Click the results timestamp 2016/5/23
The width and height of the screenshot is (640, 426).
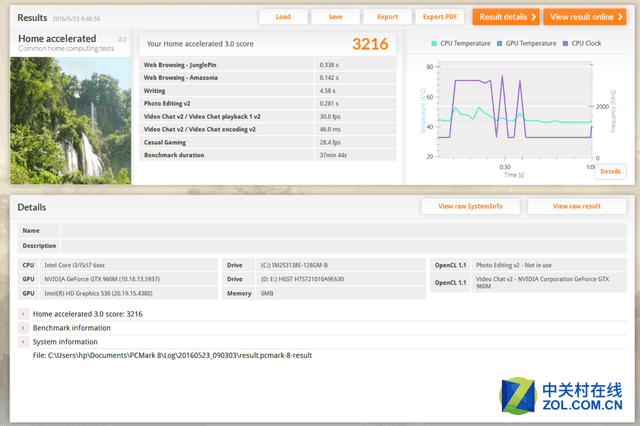(76, 19)
